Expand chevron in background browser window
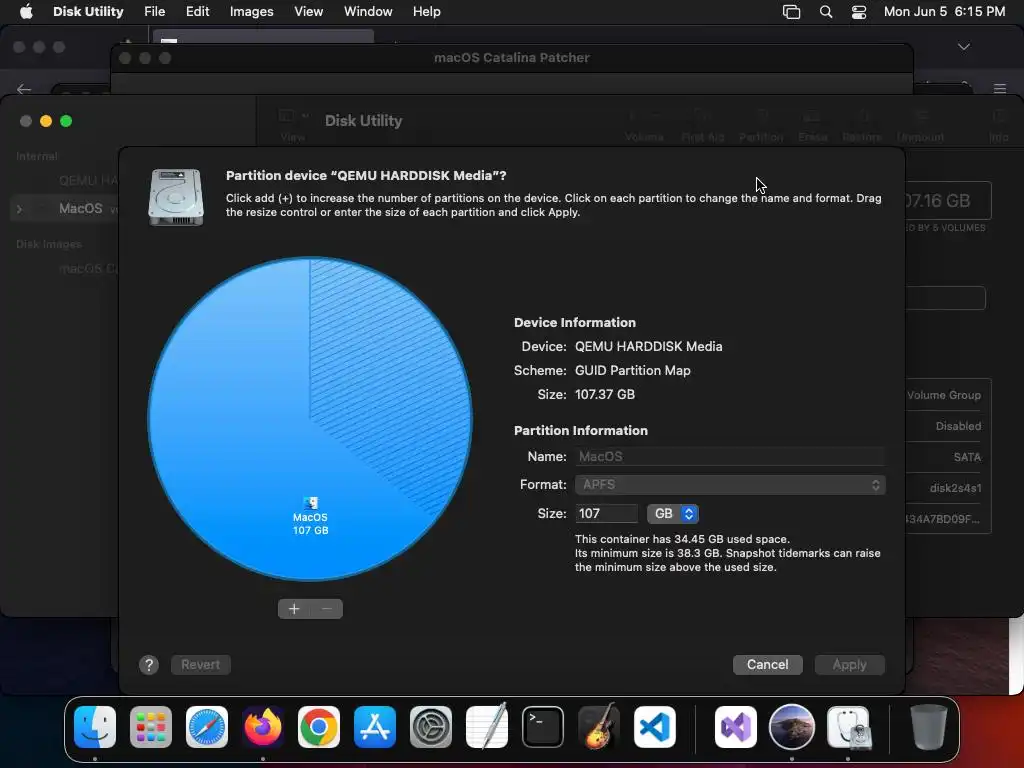 (963, 47)
